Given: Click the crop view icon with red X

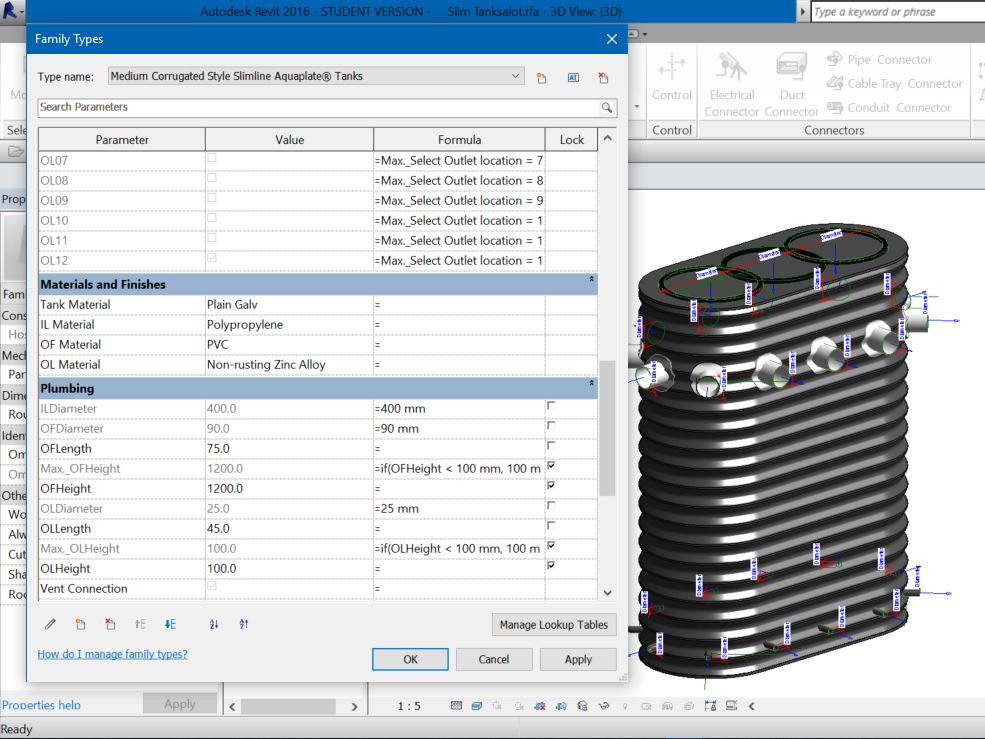Looking at the screenshot, I should point(540,706).
